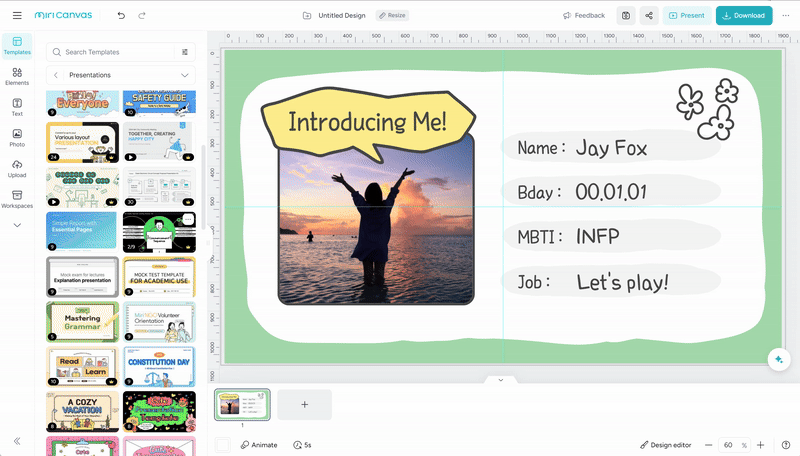Click the Redo arrow
800x456 pixels.
tap(142, 16)
